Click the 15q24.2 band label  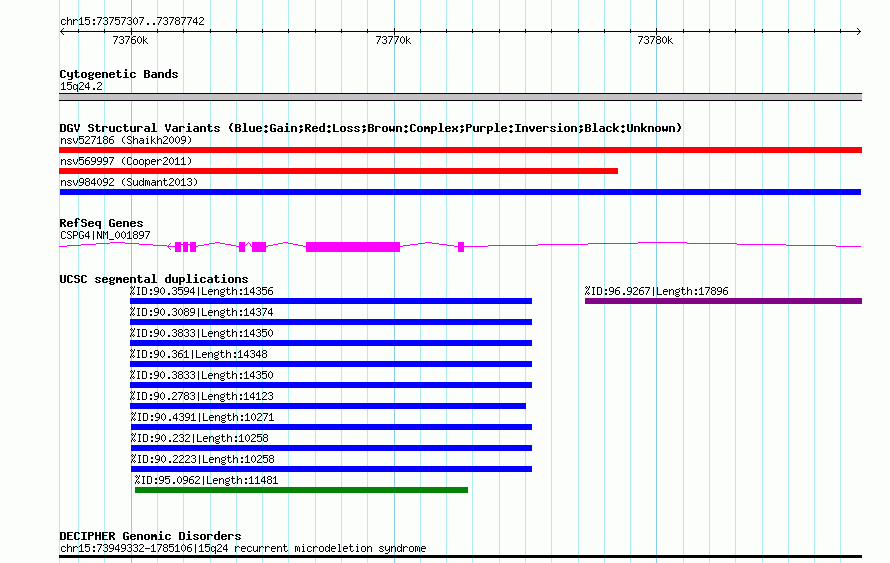coord(81,86)
